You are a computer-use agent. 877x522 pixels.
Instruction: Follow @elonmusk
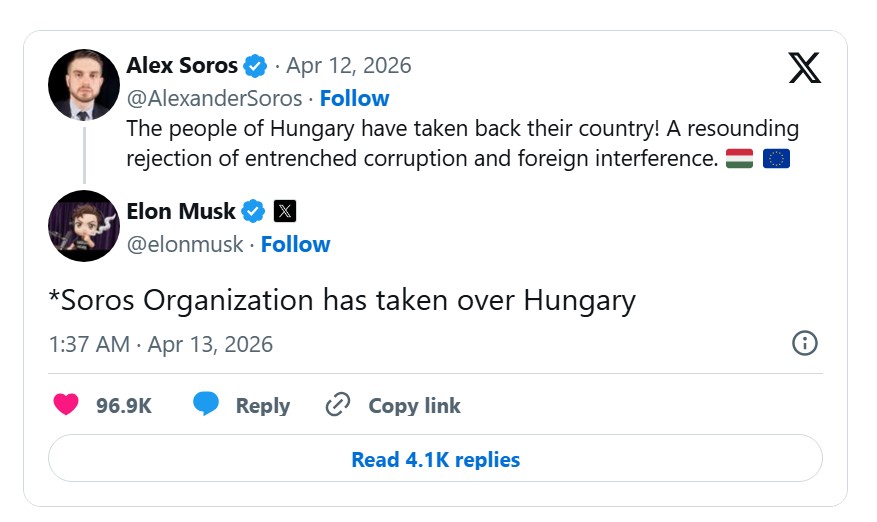(295, 244)
